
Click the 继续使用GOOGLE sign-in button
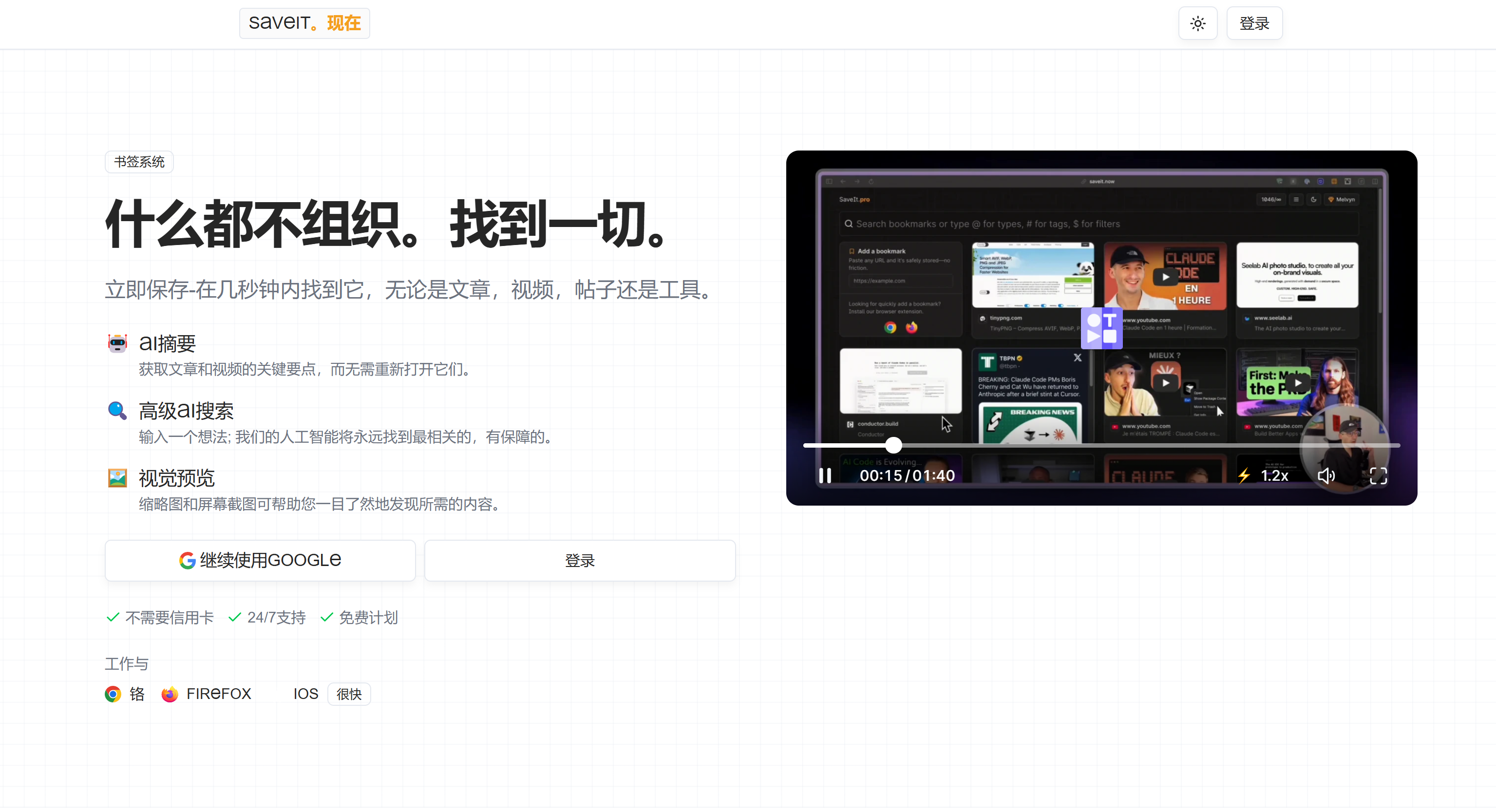click(x=260, y=561)
